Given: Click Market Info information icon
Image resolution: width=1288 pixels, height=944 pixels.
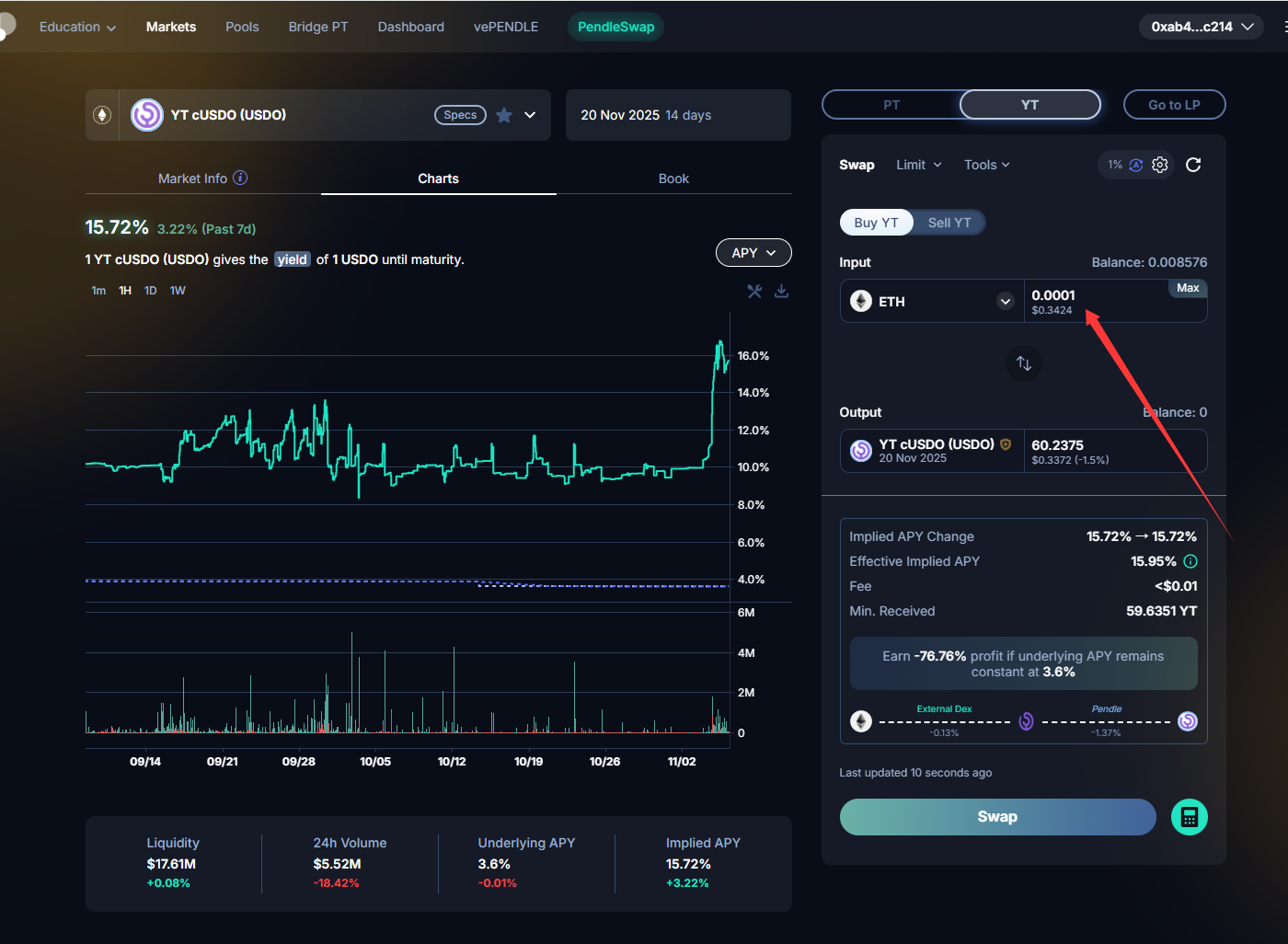Looking at the screenshot, I should pos(240,178).
